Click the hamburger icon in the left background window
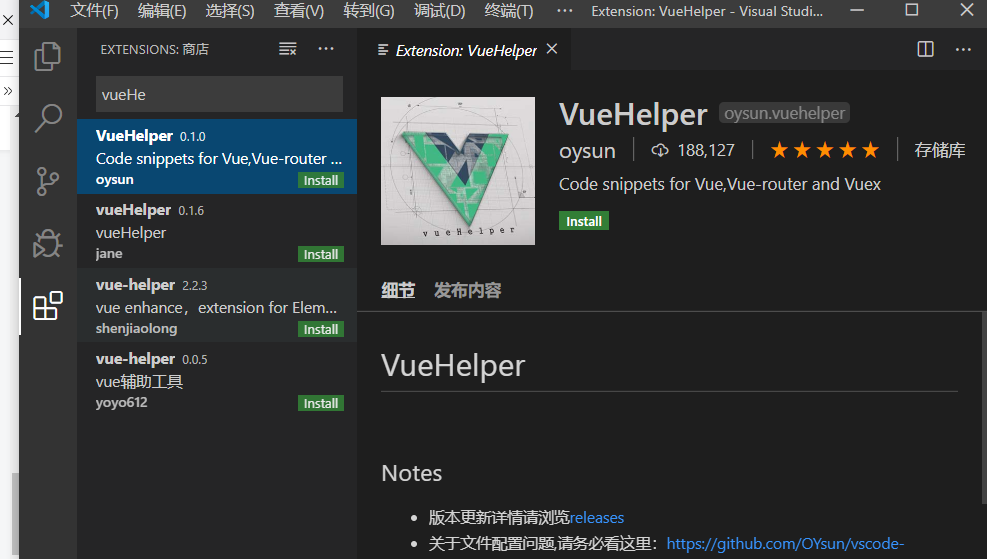987x559 pixels. click(x=6, y=57)
